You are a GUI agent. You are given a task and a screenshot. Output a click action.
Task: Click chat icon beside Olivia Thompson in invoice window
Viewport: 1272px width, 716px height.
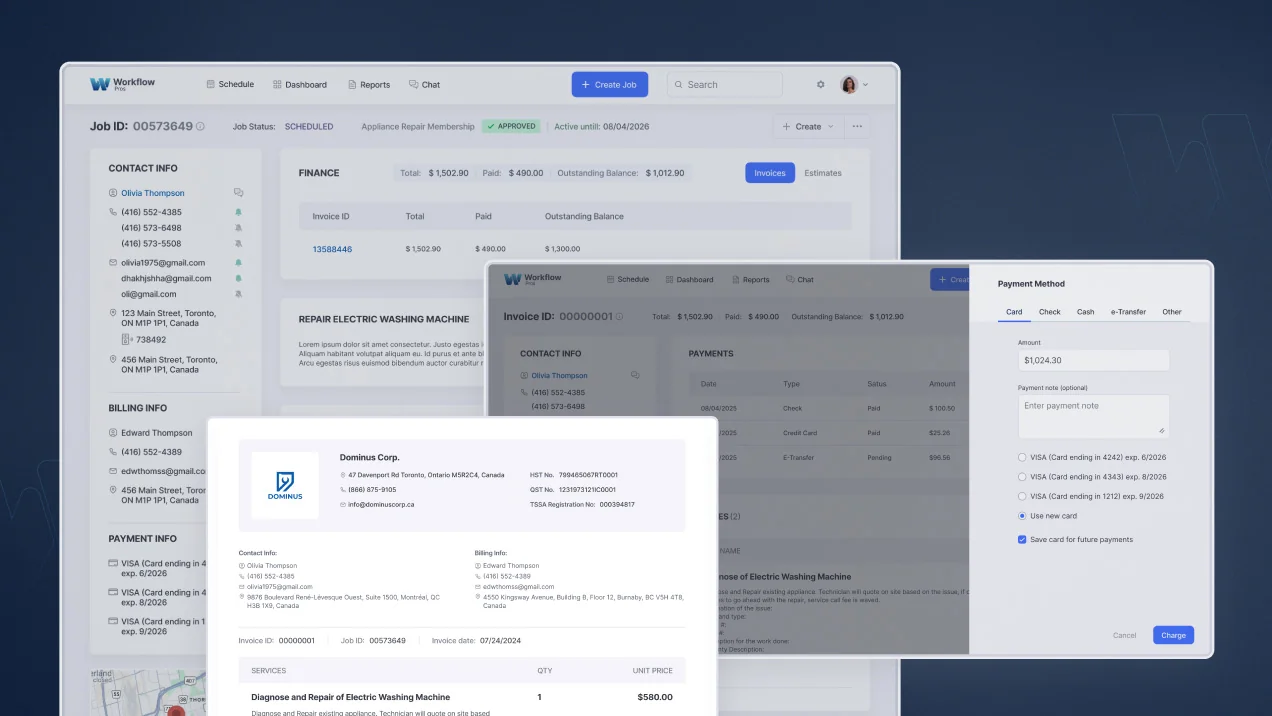635,376
